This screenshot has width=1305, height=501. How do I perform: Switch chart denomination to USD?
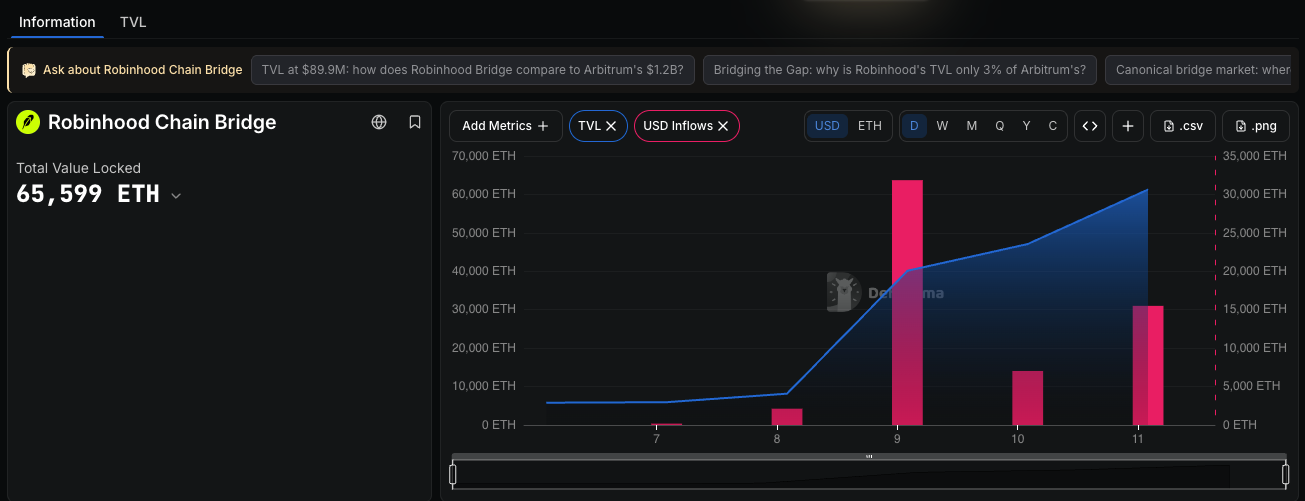[x=827, y=126]
